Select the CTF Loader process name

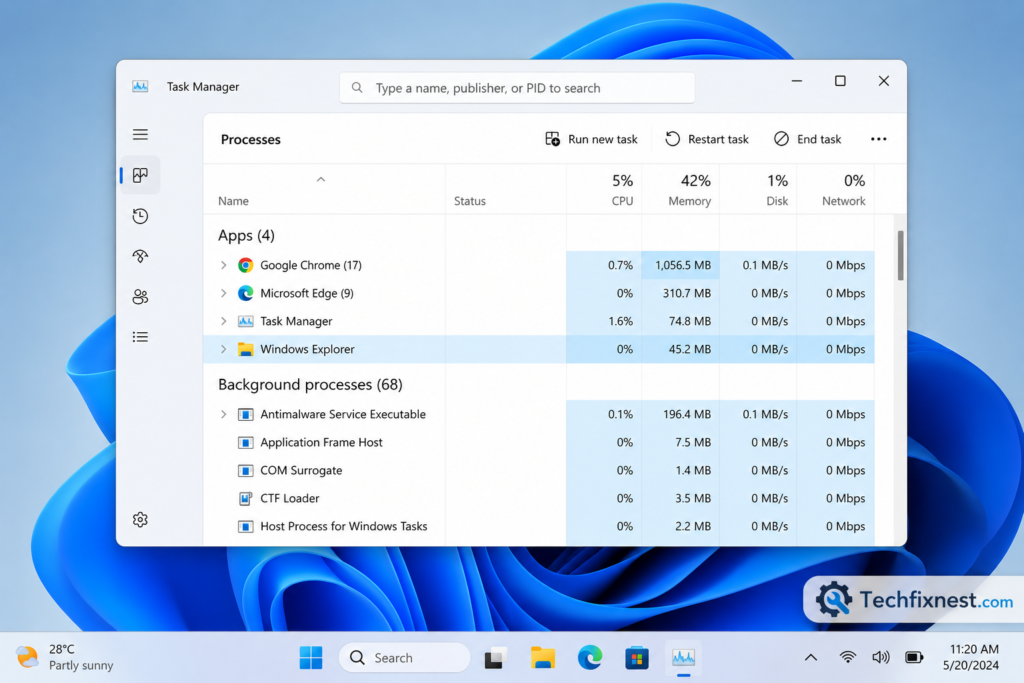pos(289,498)
